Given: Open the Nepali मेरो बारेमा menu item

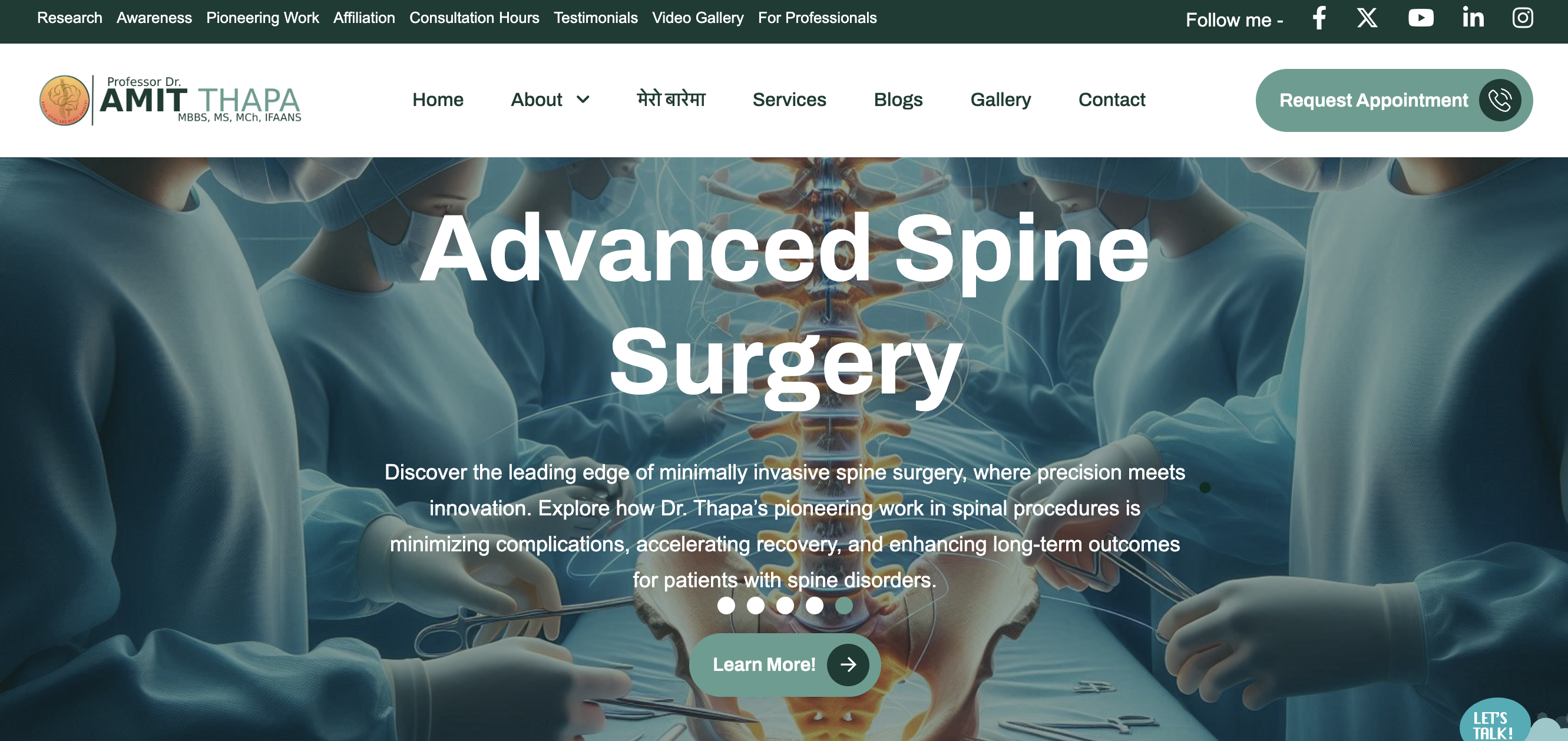Looking at the screenshot, I should (671, 98).
